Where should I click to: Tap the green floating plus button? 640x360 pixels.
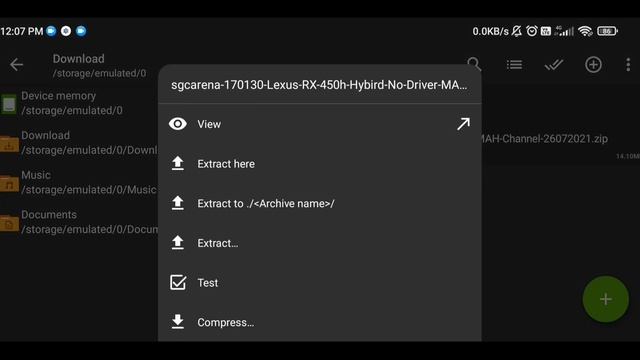tap(606, 299)
